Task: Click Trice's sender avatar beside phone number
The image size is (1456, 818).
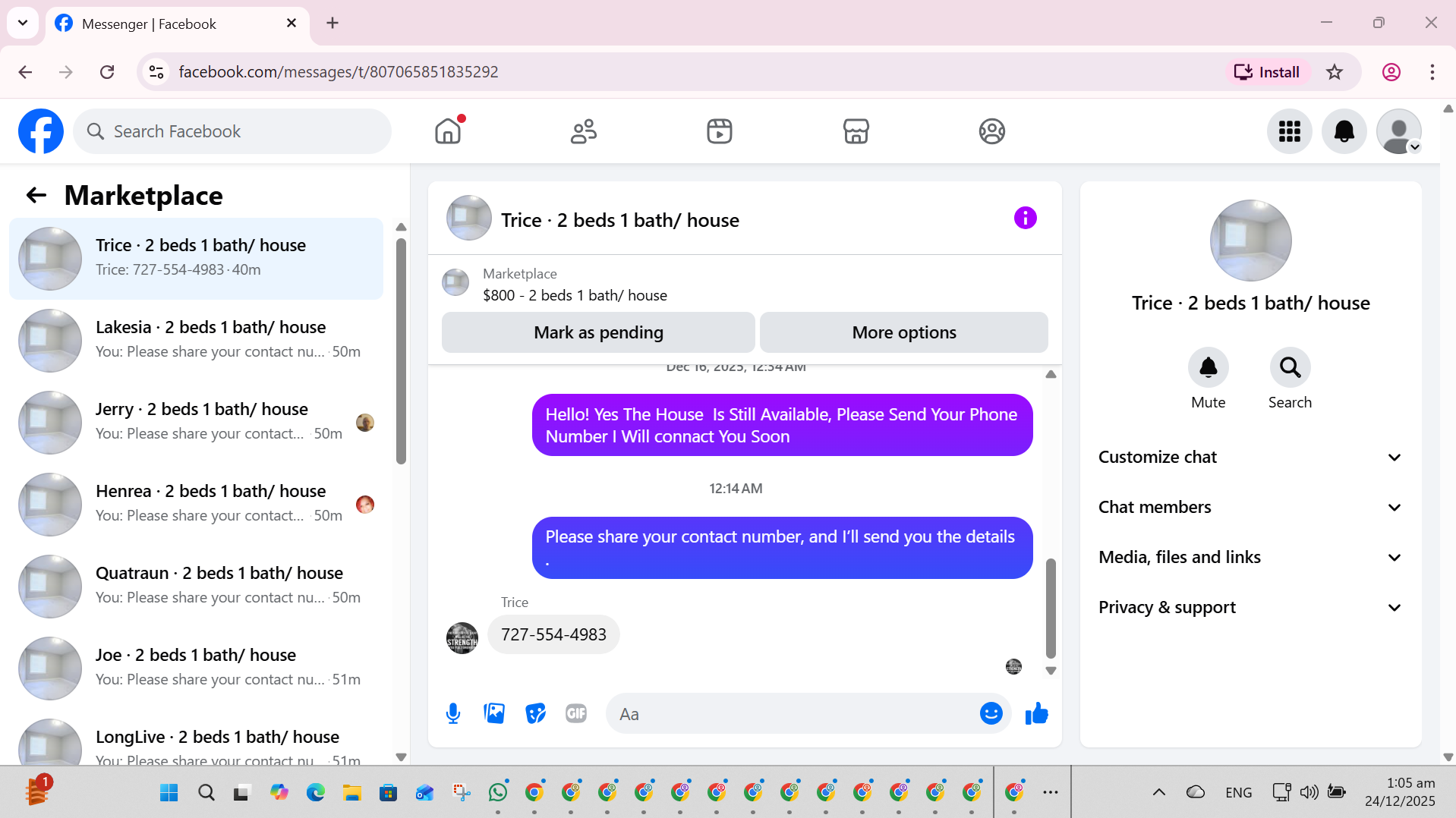Action: [x=462, y=638]
